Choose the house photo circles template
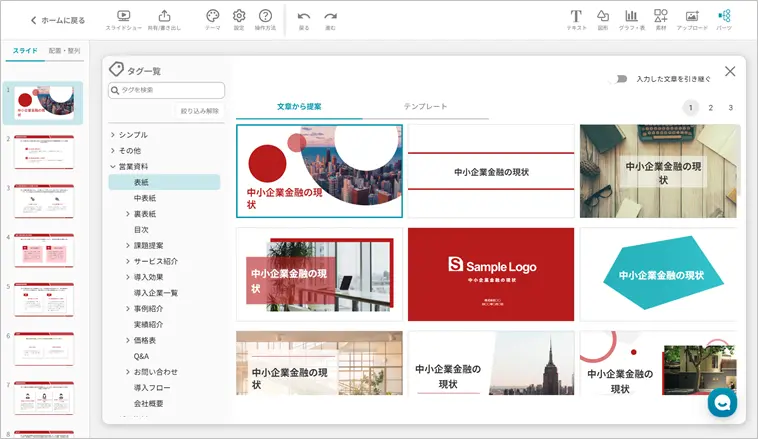This screenshot has height=439, width=758. 660,363
